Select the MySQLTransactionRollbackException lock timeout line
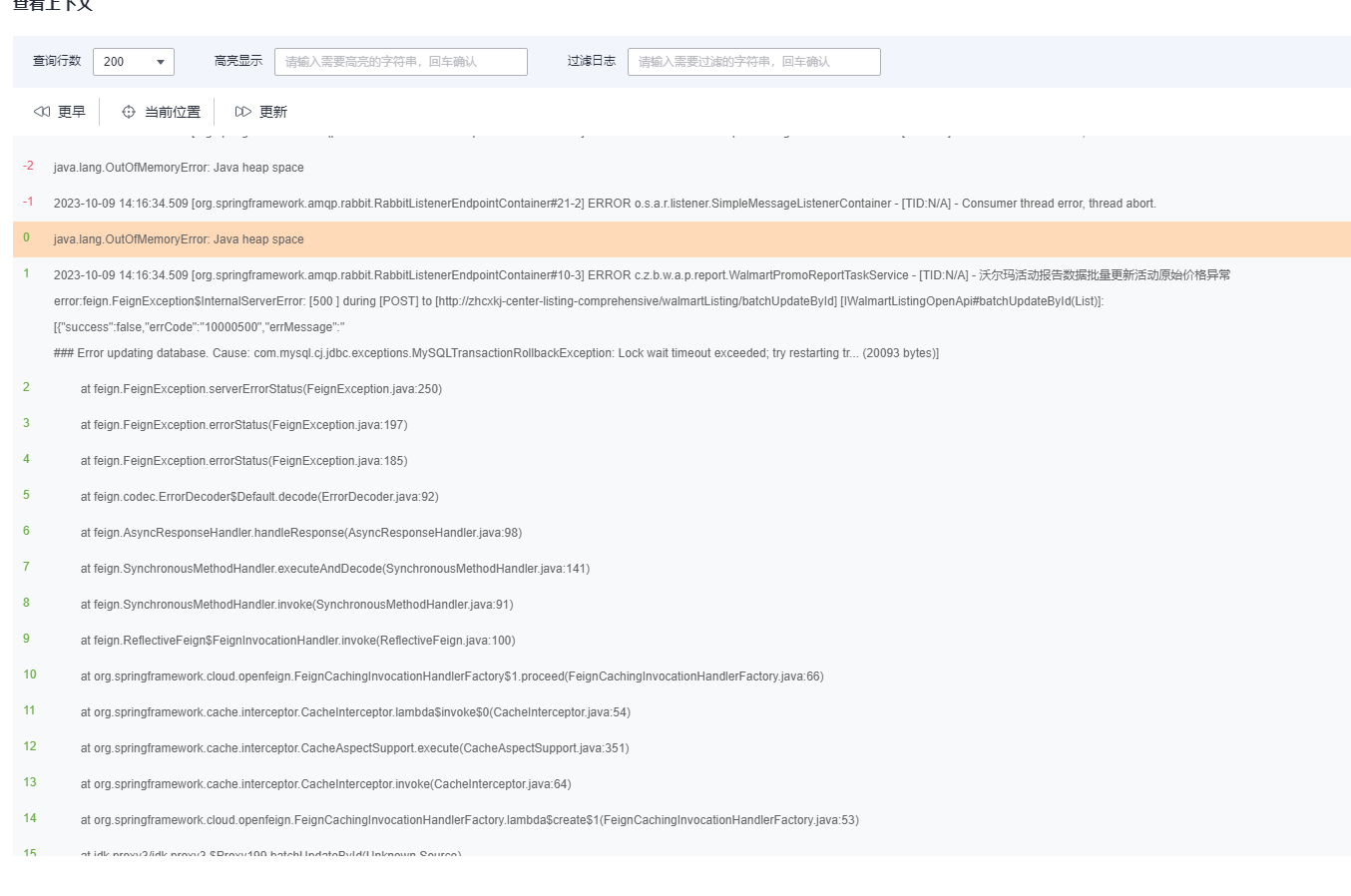1351x896 pixels. pyautogui.click(x=496, y=353)
